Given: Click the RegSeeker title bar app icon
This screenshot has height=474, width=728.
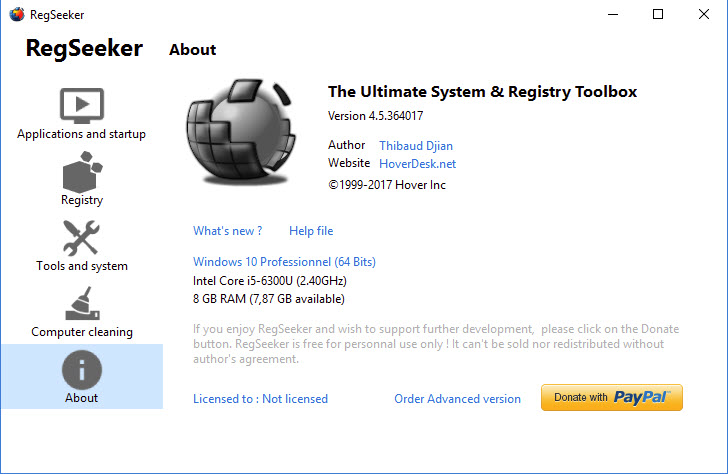Looking at the screenshot, I should coord(17,14).
